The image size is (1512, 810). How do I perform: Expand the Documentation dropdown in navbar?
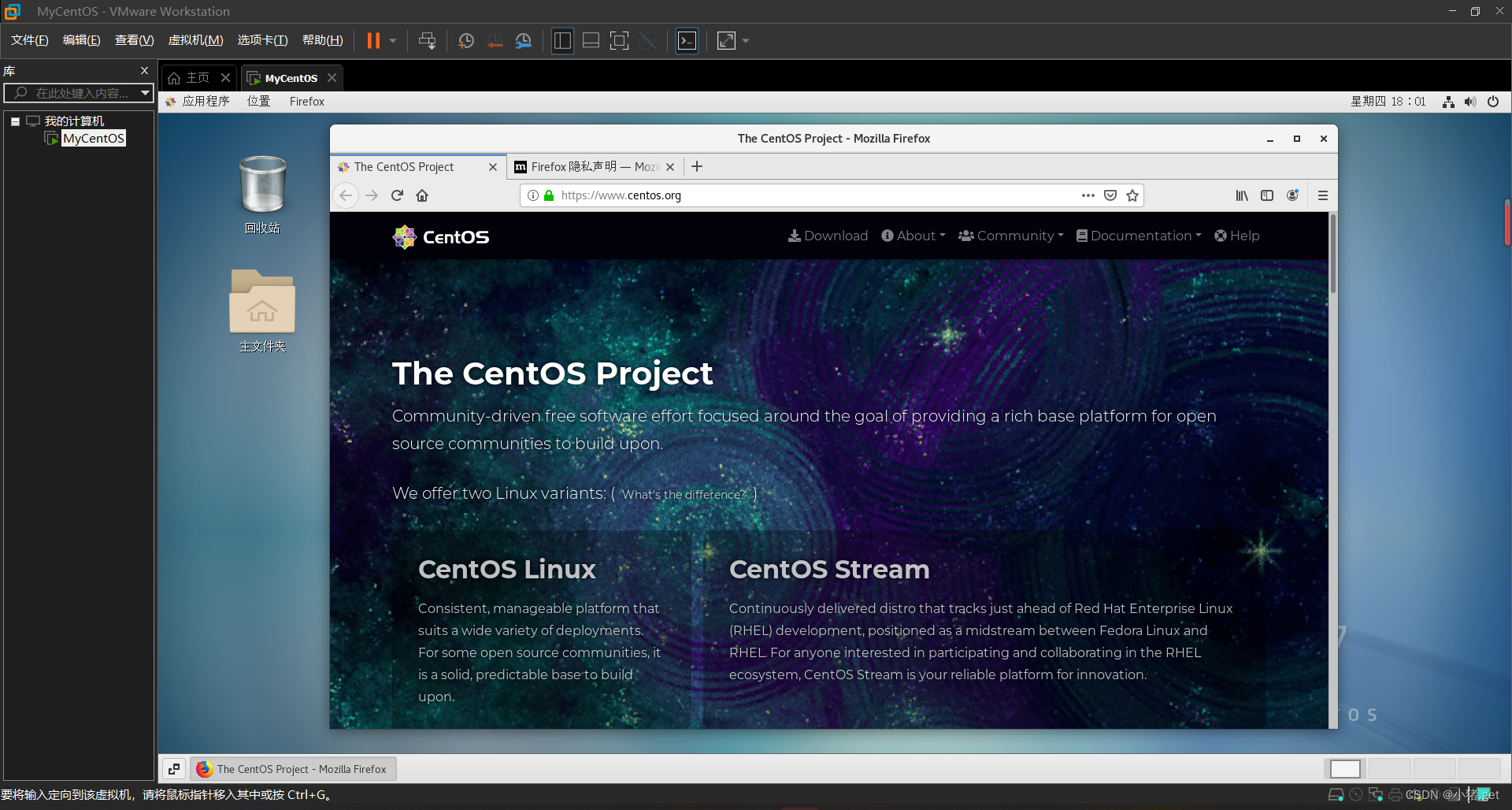[x=1139, y=236]
